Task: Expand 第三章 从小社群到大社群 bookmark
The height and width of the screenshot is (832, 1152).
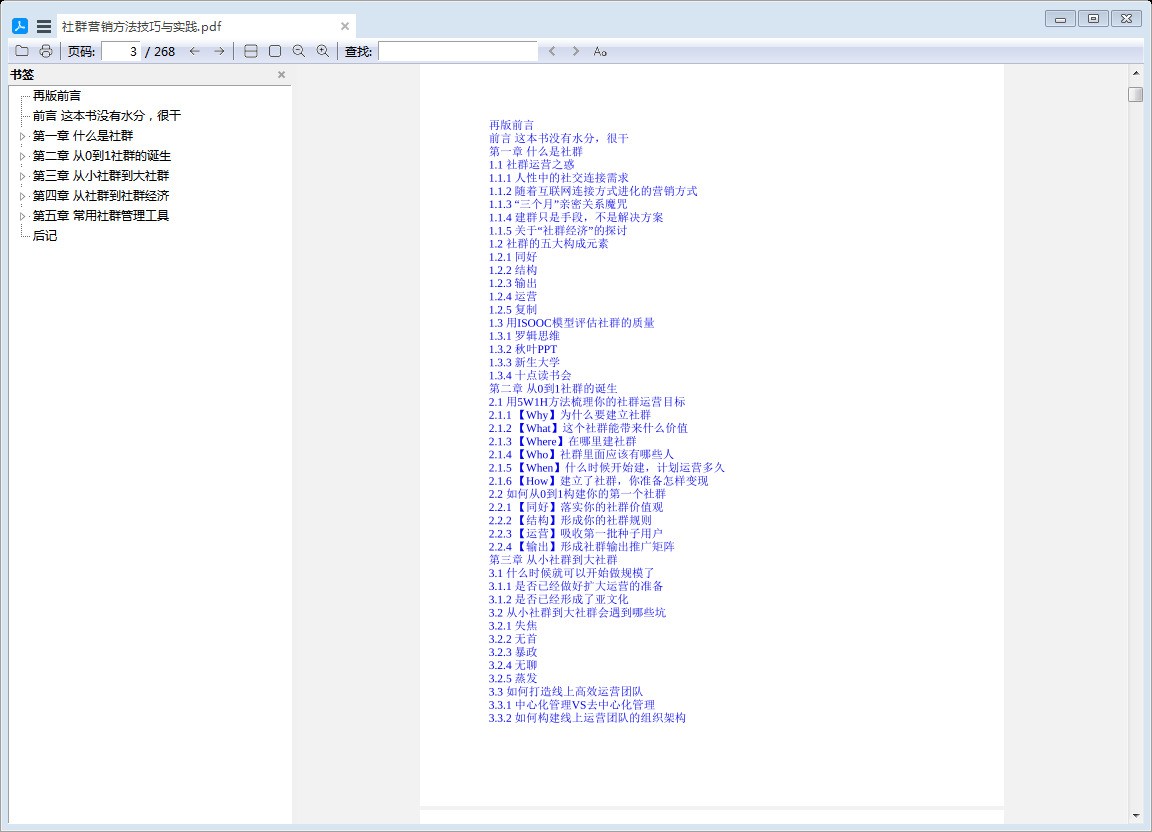Action: pyautogui.click(x=22, y=176)
